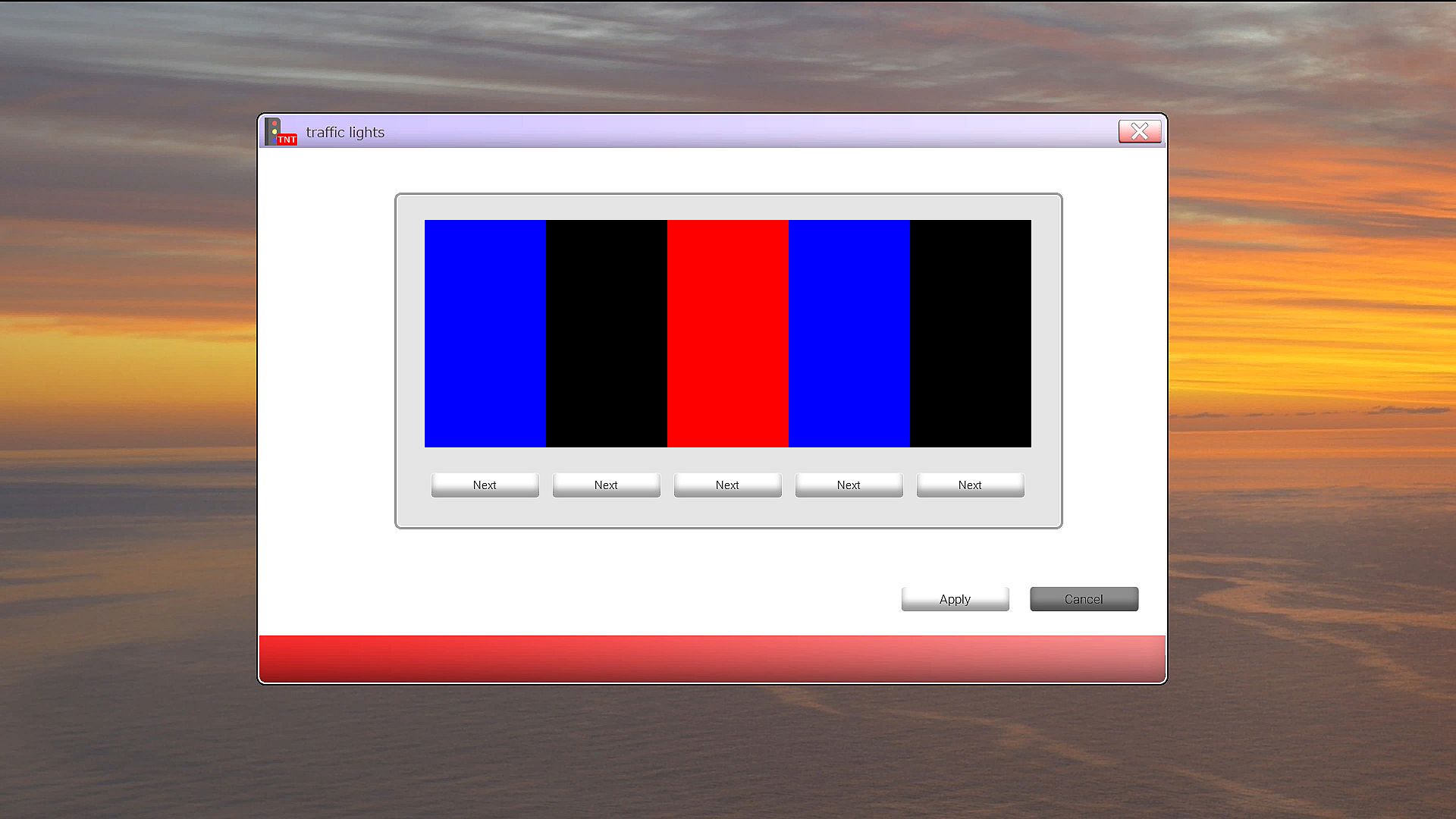Cycle color with Next below red stripe
1456x819 pixels.
(727, 485)
